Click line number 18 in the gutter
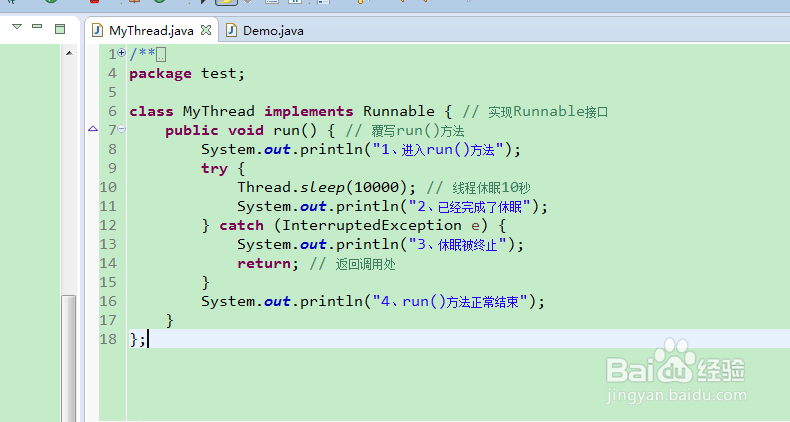790x422 pixels. (x=108, y=339)
